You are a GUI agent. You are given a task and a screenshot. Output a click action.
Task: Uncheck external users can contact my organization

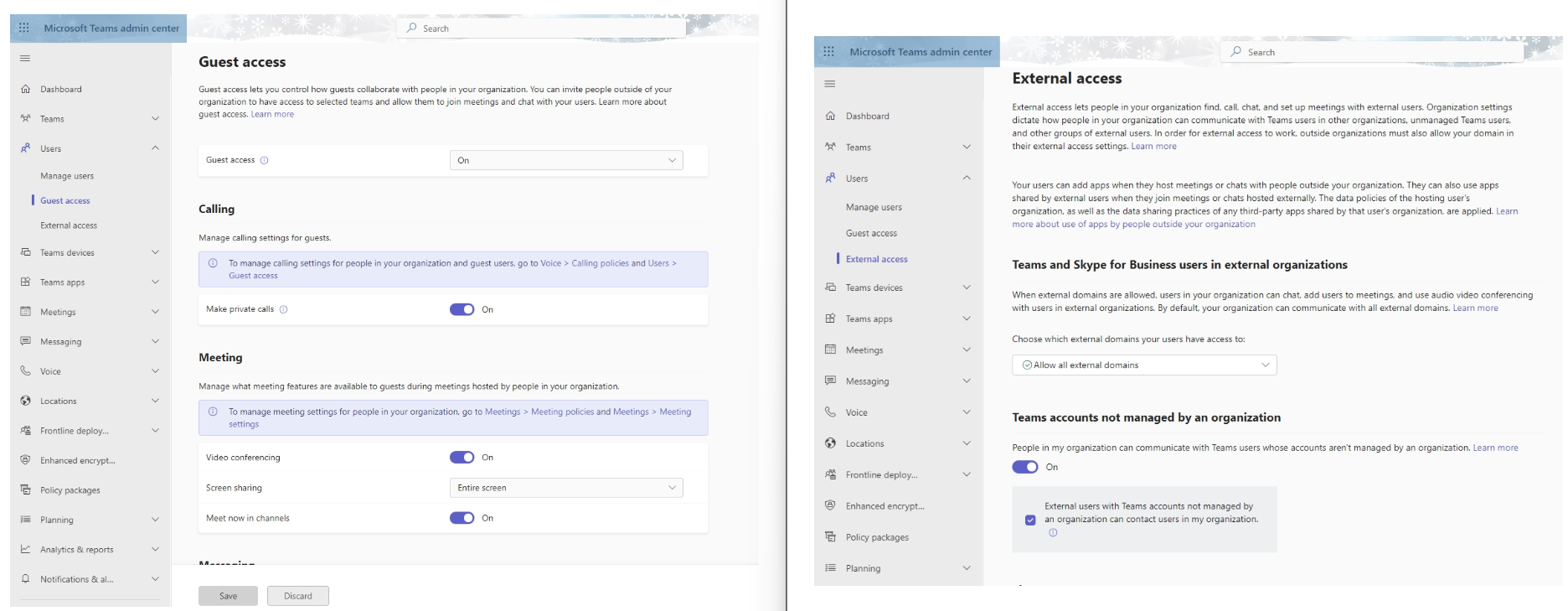click(1030, 520)
